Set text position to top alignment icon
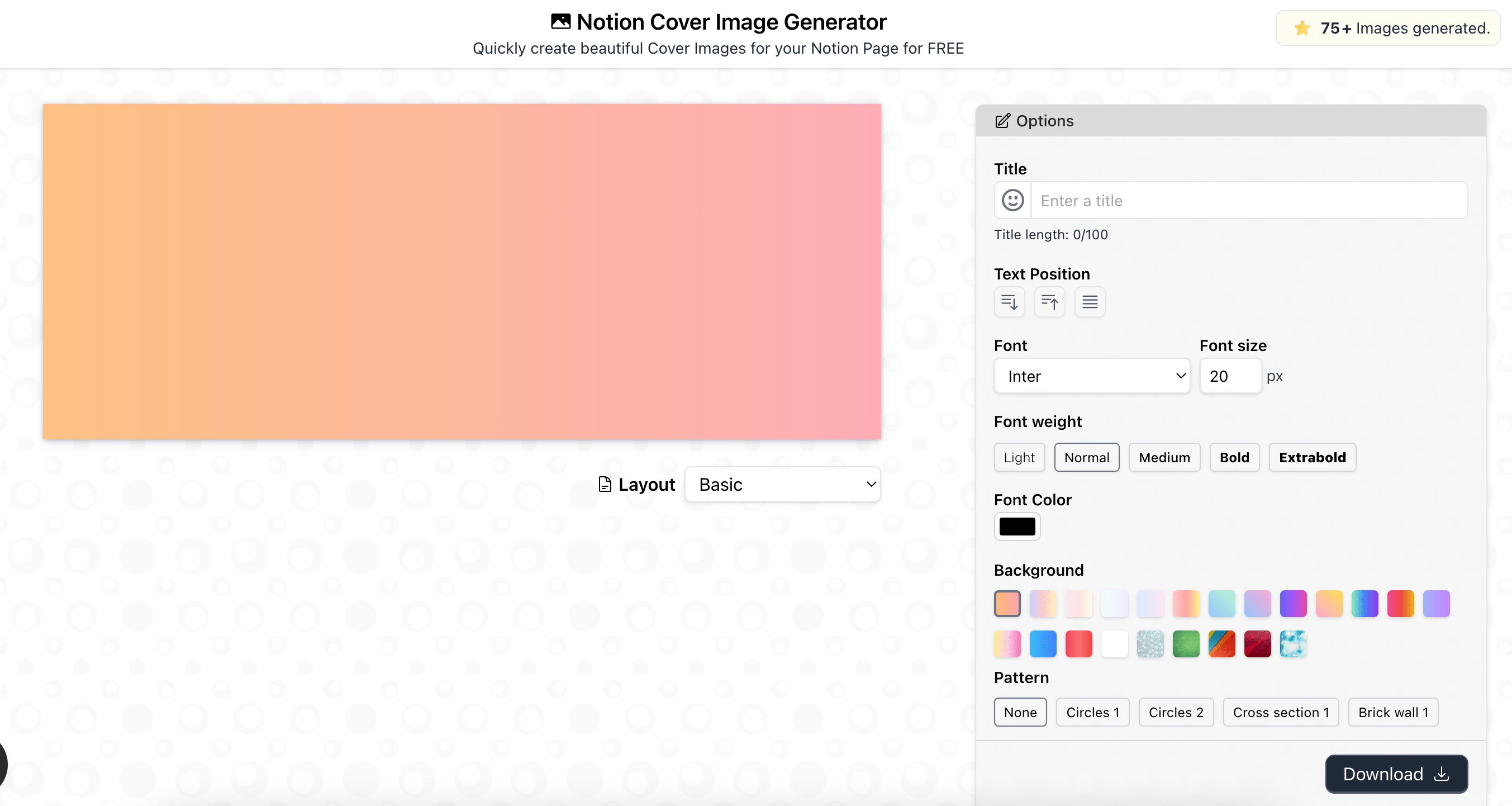 click(1049, 302)
